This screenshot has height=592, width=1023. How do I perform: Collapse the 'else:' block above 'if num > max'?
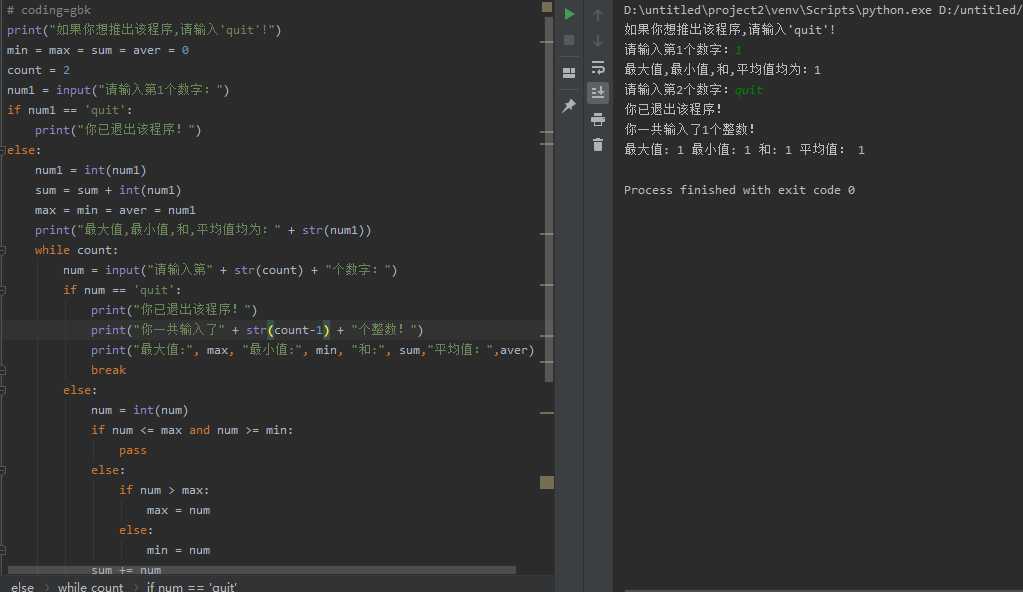[x=3, y=470]
